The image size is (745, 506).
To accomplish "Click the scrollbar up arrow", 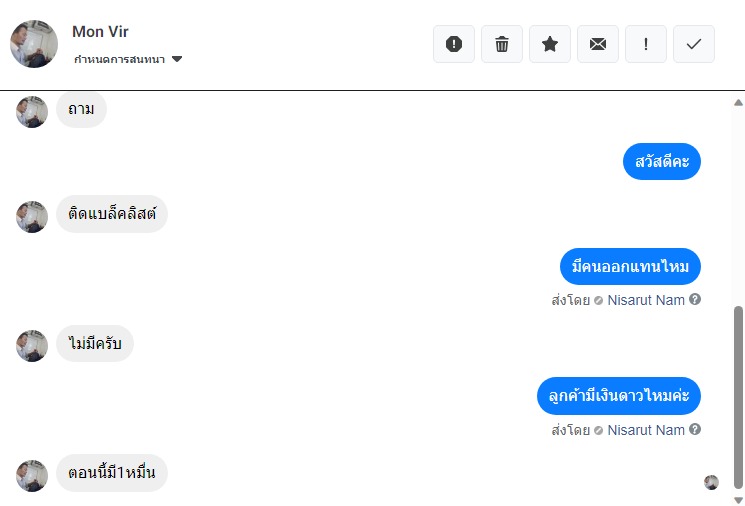I will coord(738,103).
